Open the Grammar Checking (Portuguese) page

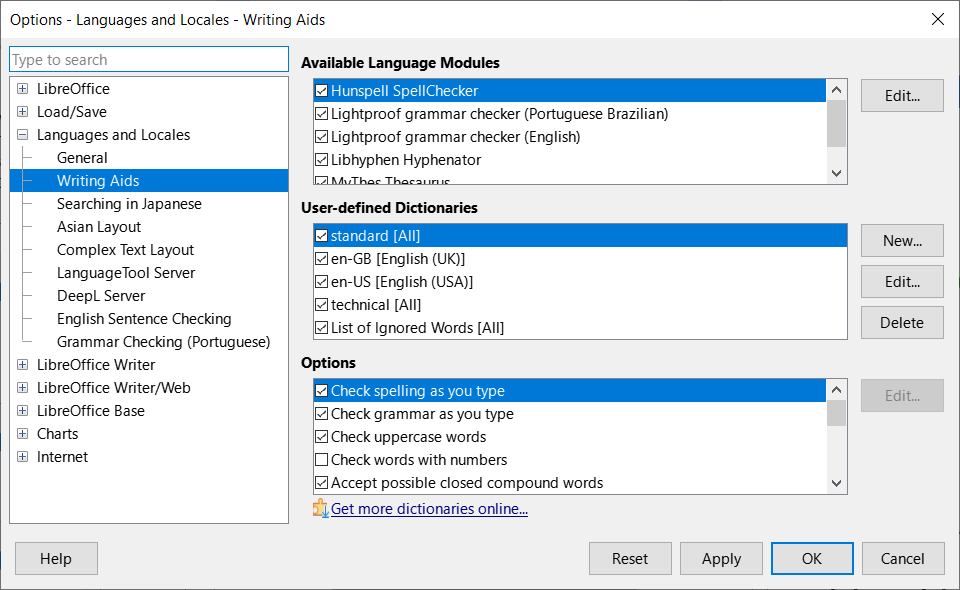tap(163, 341)
